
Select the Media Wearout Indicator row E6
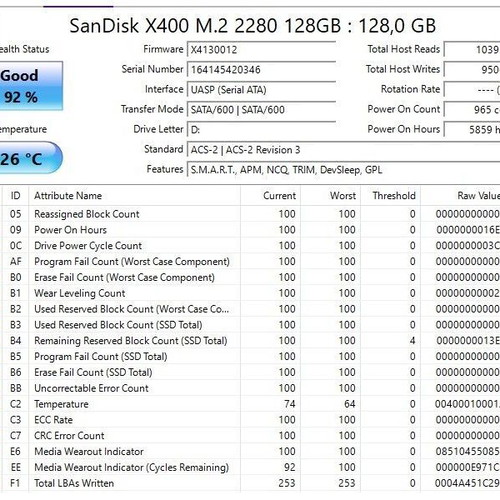click(251, 452)
